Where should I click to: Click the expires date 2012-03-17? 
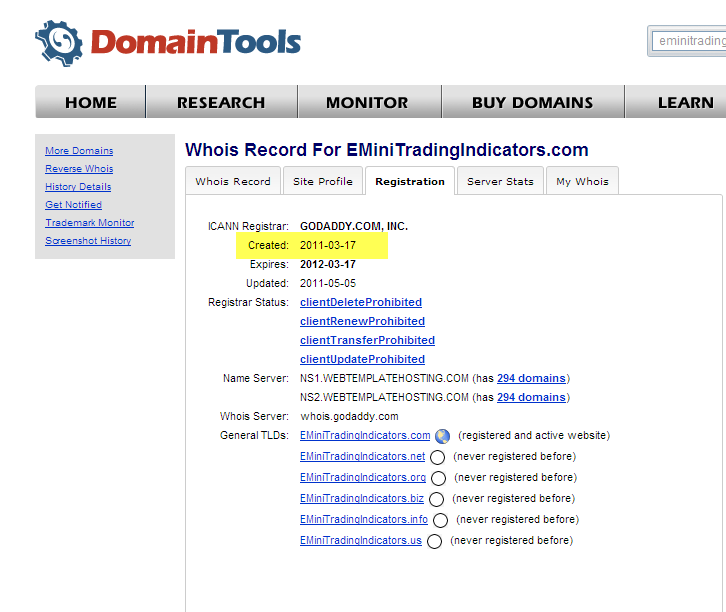[x=328, y=264]
